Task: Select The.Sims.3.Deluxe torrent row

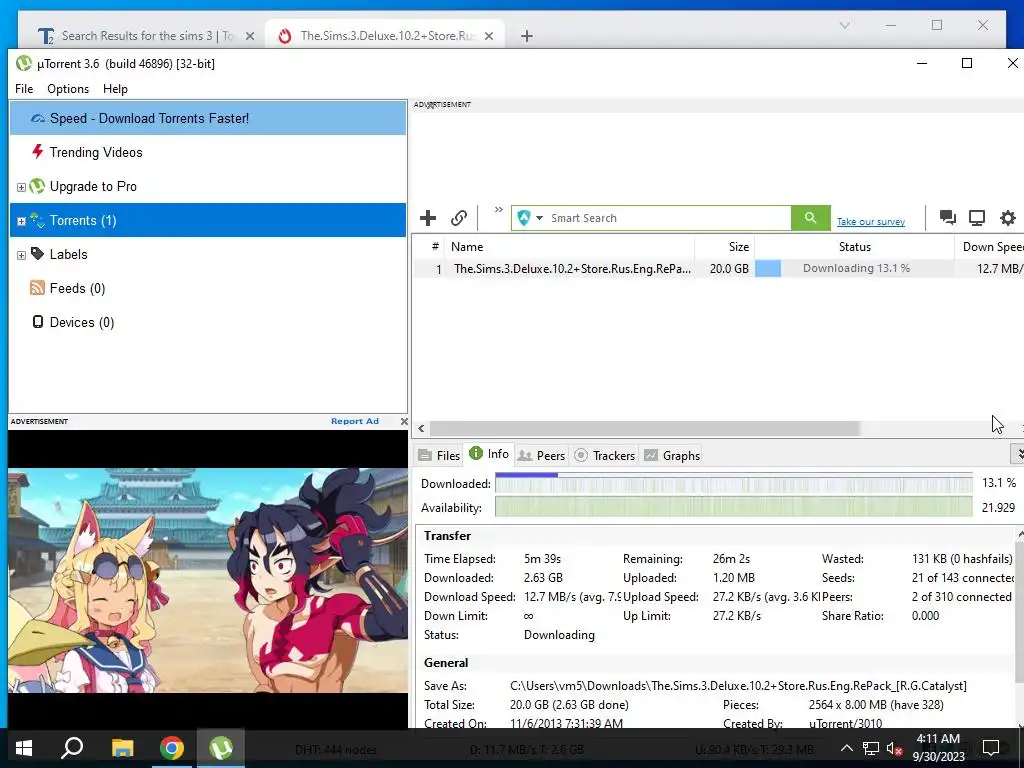Action: pos(718,268)
